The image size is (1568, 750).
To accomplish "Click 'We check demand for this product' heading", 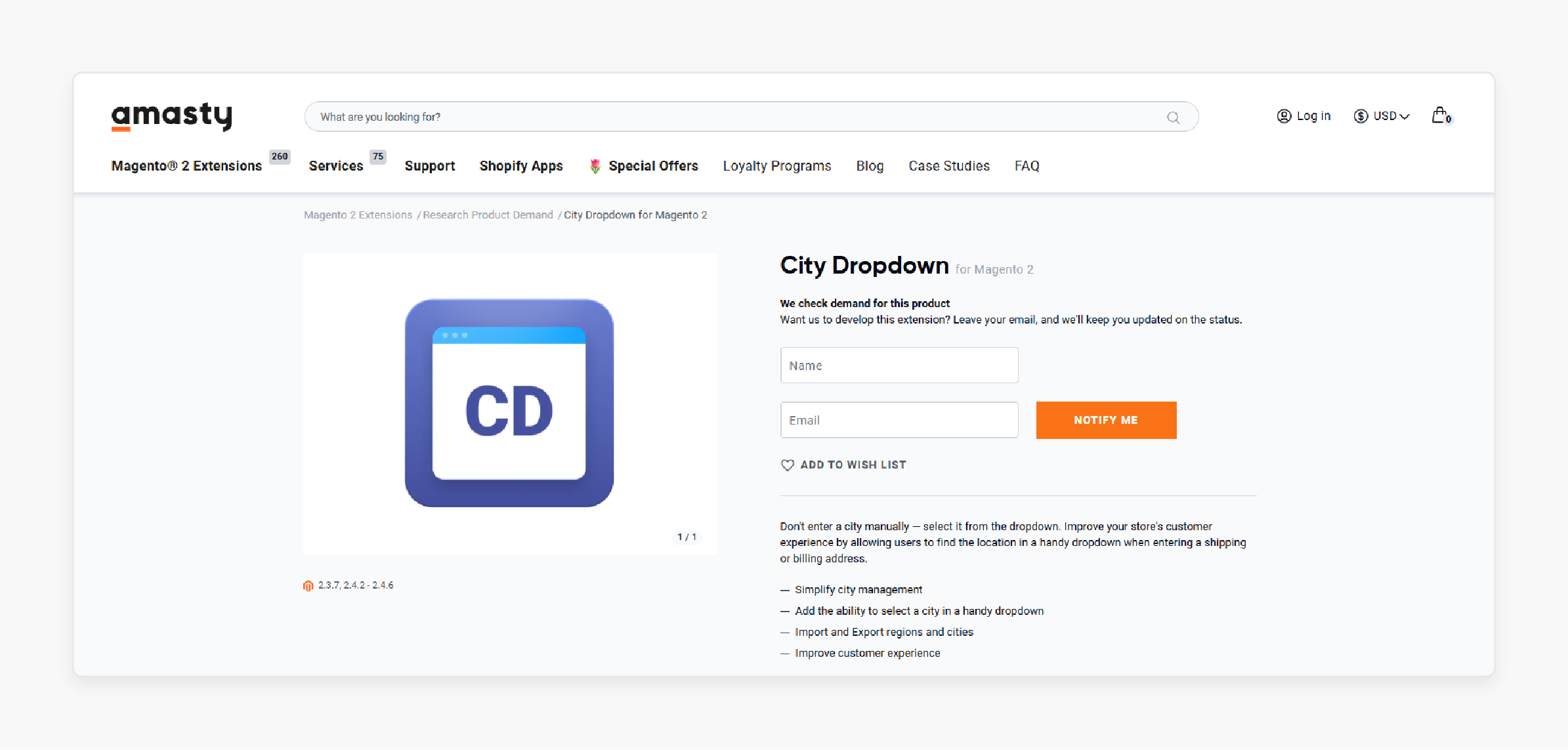I will click(x=864, y=303).
